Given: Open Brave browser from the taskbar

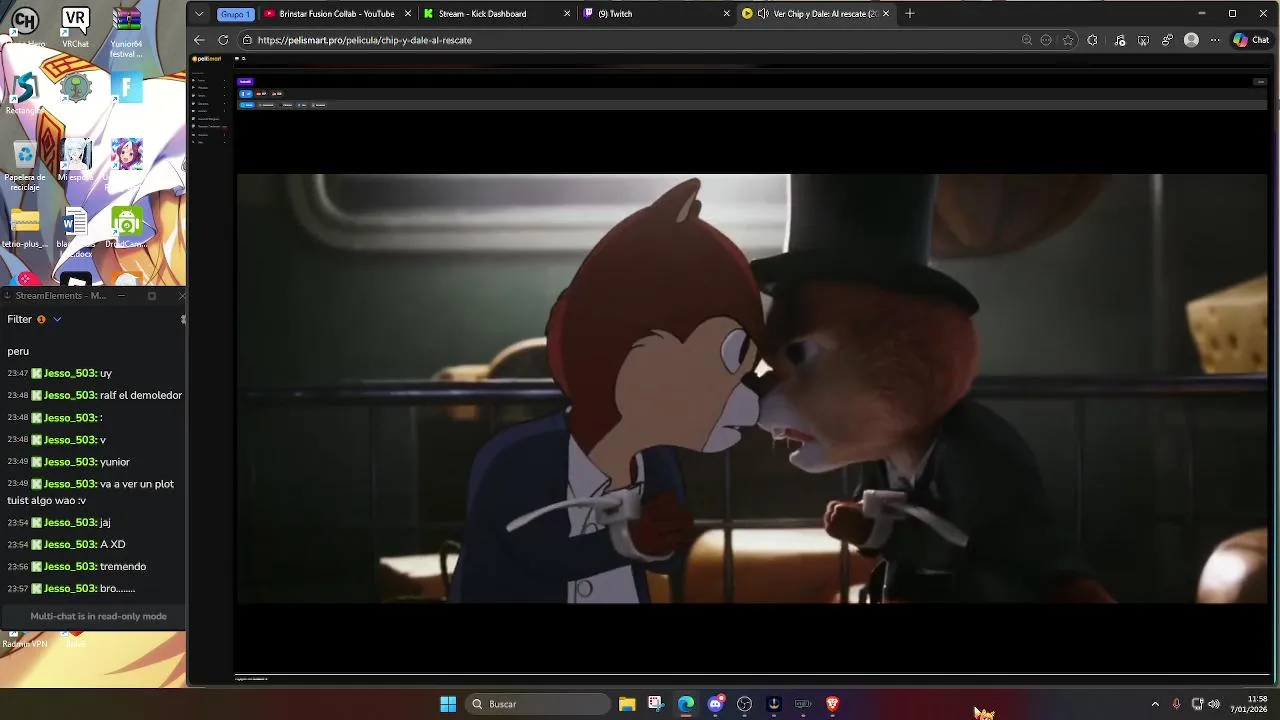Looking at the screenshot, I should [x=832, y=704].
